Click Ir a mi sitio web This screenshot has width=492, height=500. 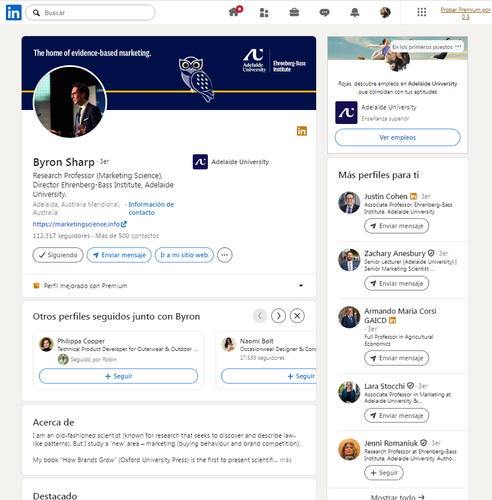[184, 255]
